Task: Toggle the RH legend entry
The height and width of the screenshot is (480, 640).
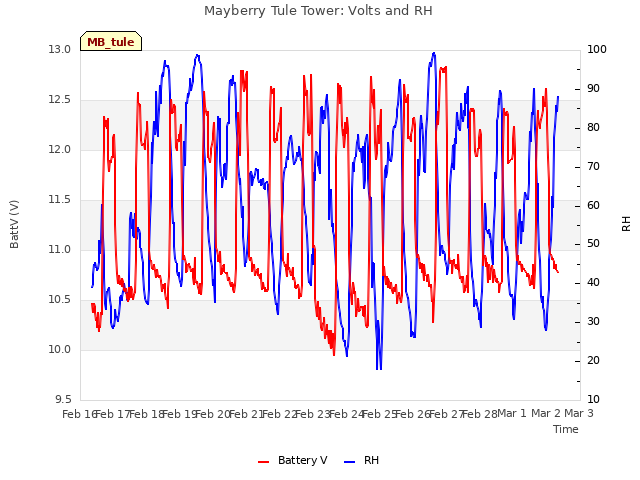Action: click(x=362, y=460)
